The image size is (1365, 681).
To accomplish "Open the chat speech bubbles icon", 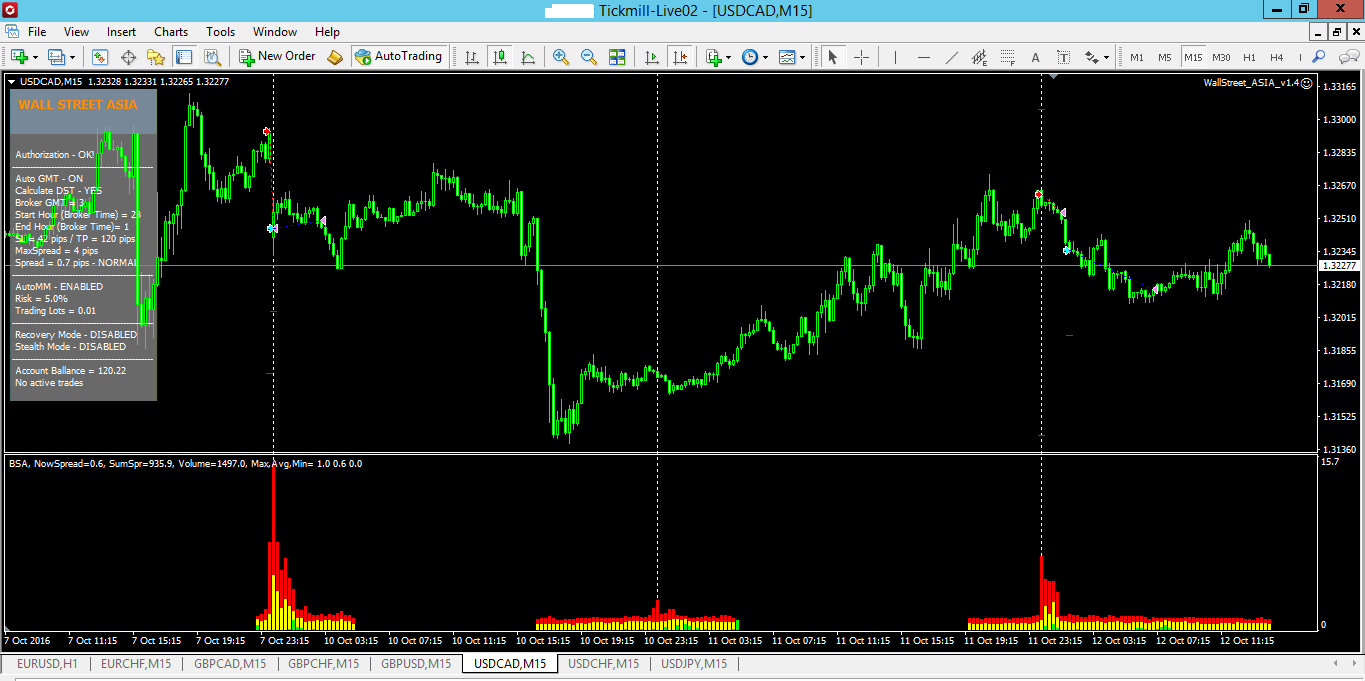I will click(x=1348, y=57).
